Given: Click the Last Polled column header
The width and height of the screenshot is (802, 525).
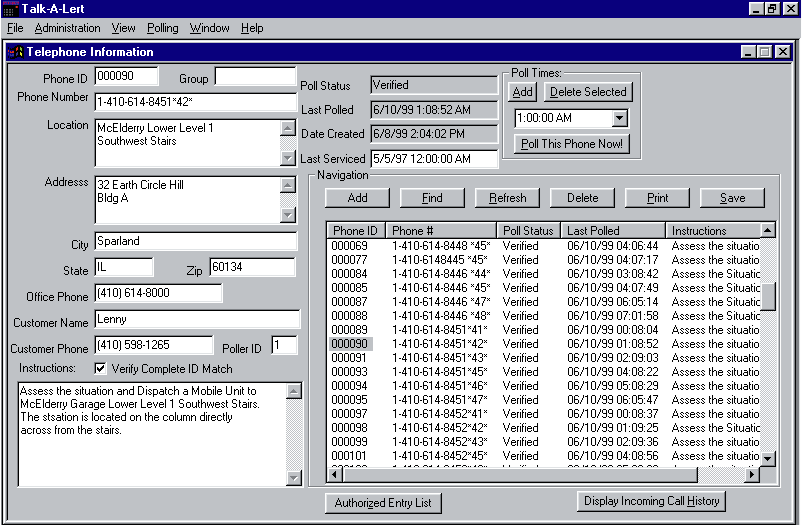Looking at the screenshot, I should pos(613,231).
